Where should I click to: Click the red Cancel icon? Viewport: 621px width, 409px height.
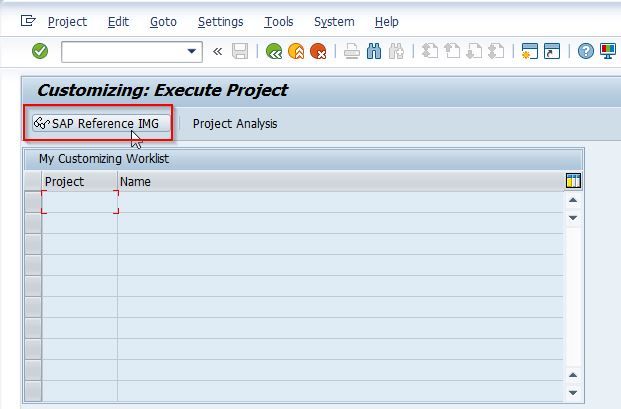[318, 51]
